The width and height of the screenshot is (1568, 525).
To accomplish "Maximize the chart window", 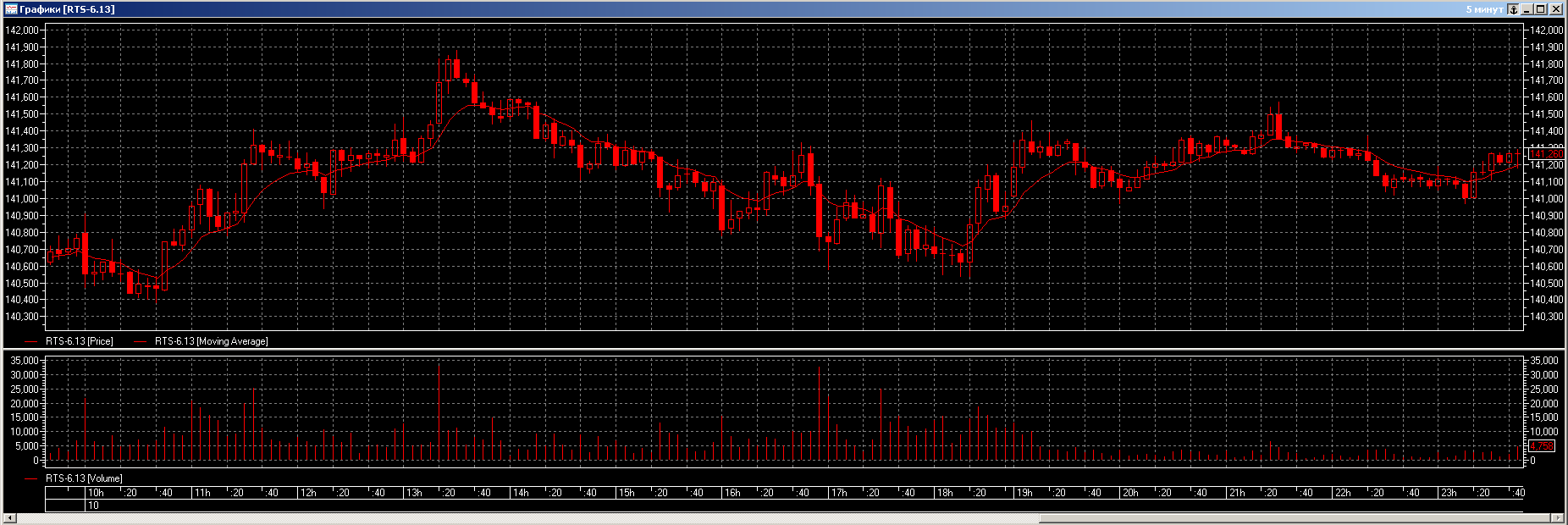I will tap(1541, 9).
